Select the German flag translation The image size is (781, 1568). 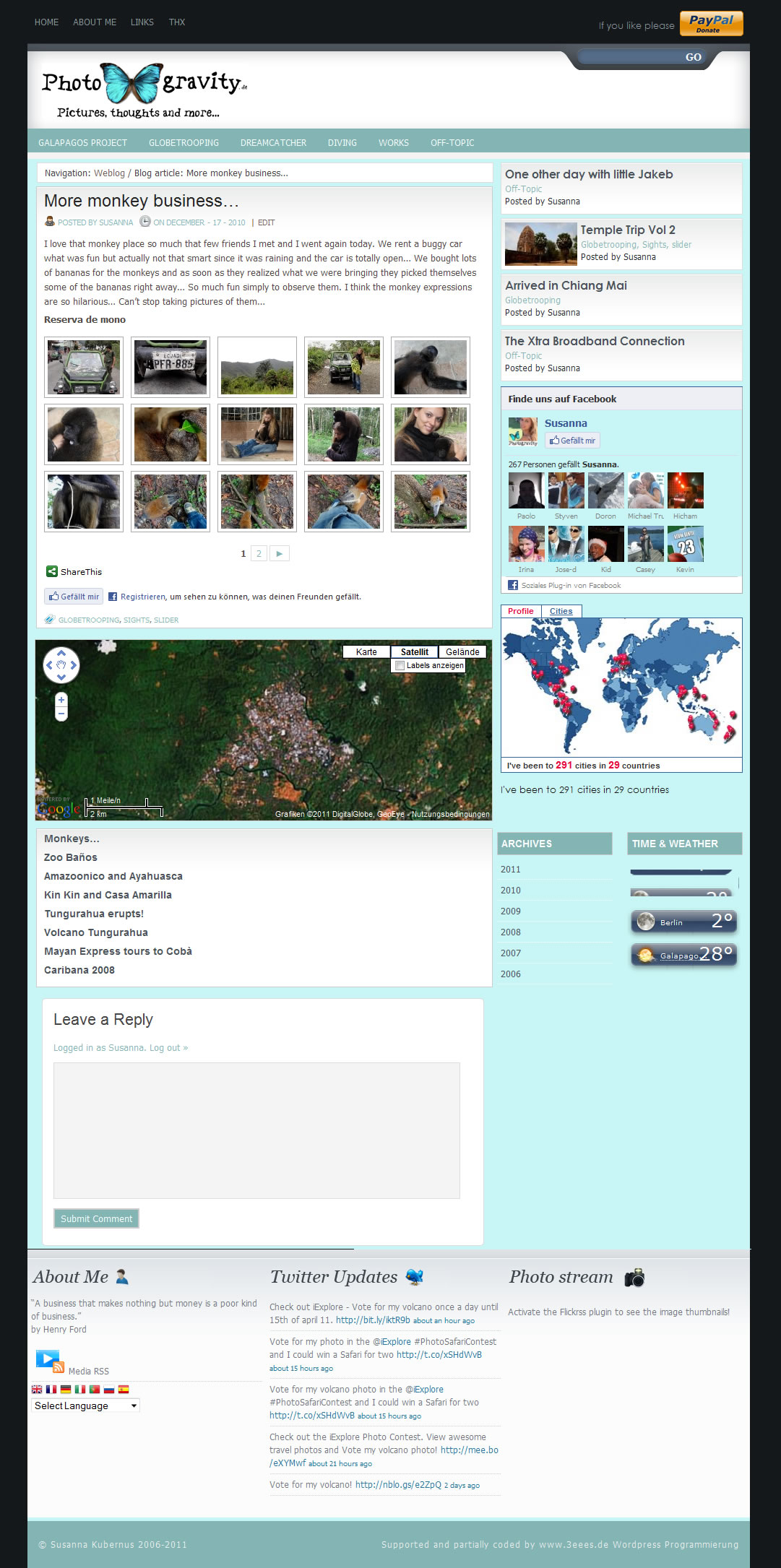coord(66,1389)
